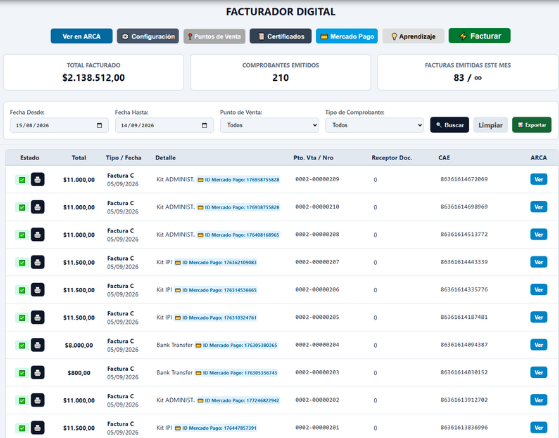
Task: Click green status check of invoice 0002-00000210
Action: pyautogui.click(x=22, y=207)
